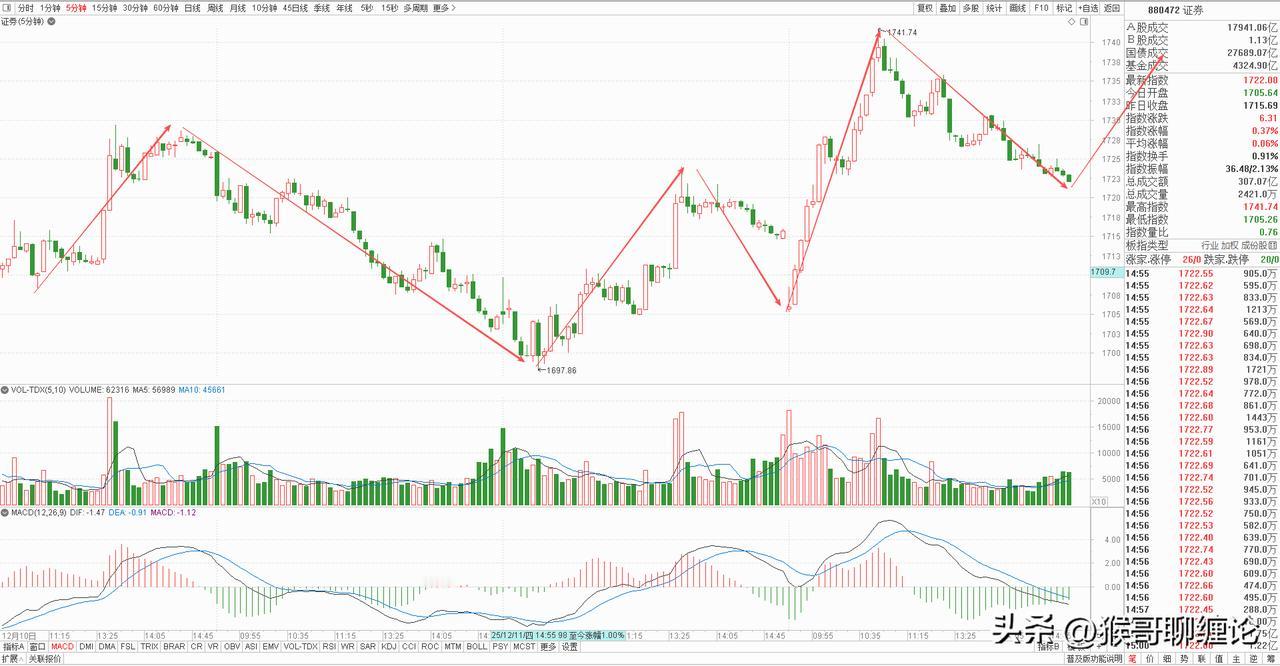Open 普及版功能说明 link
Screen dimensions: 1280x666
point(1094,659)
